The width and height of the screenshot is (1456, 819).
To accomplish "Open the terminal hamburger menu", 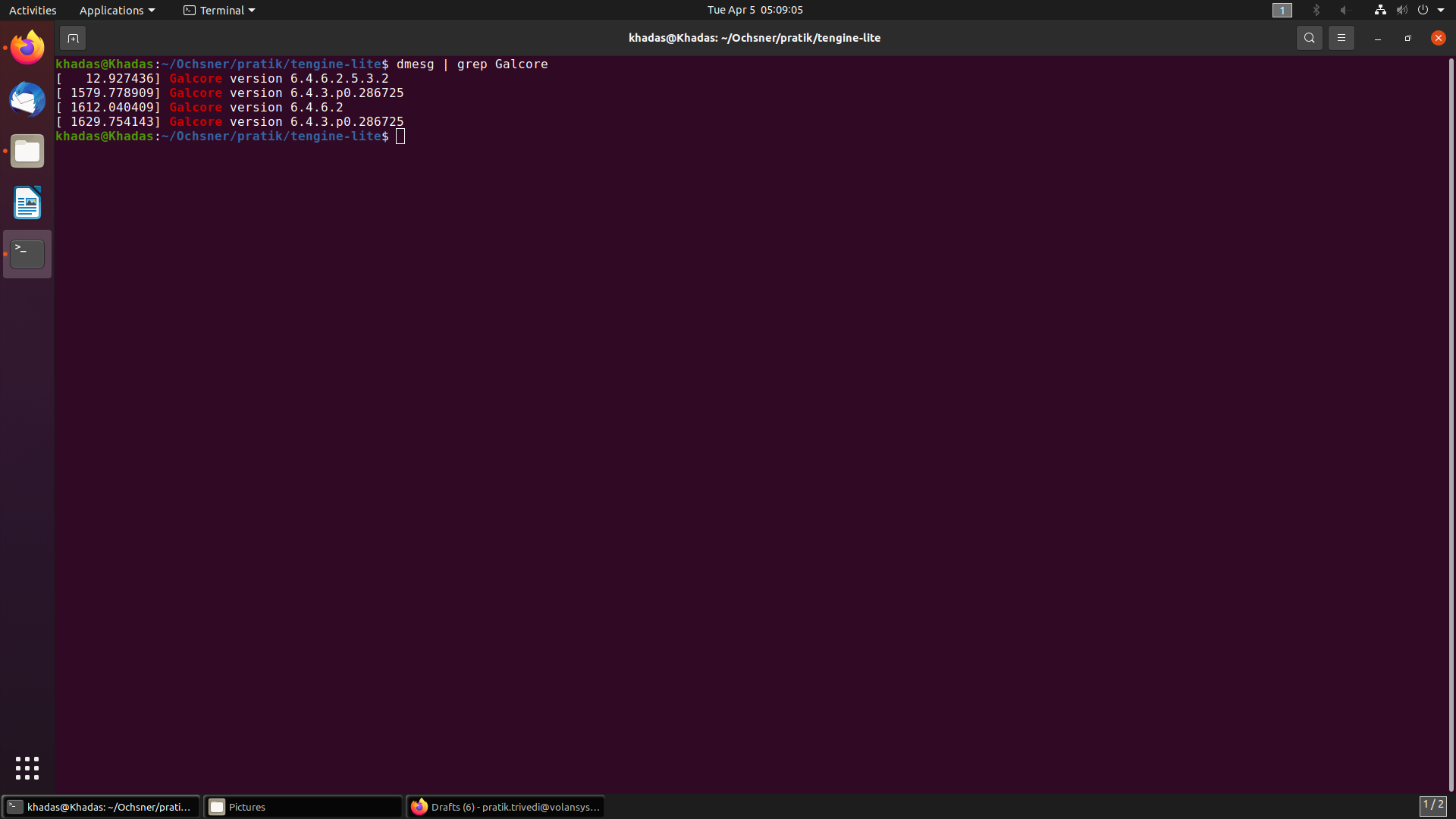I will click(x=1341, y=37).
